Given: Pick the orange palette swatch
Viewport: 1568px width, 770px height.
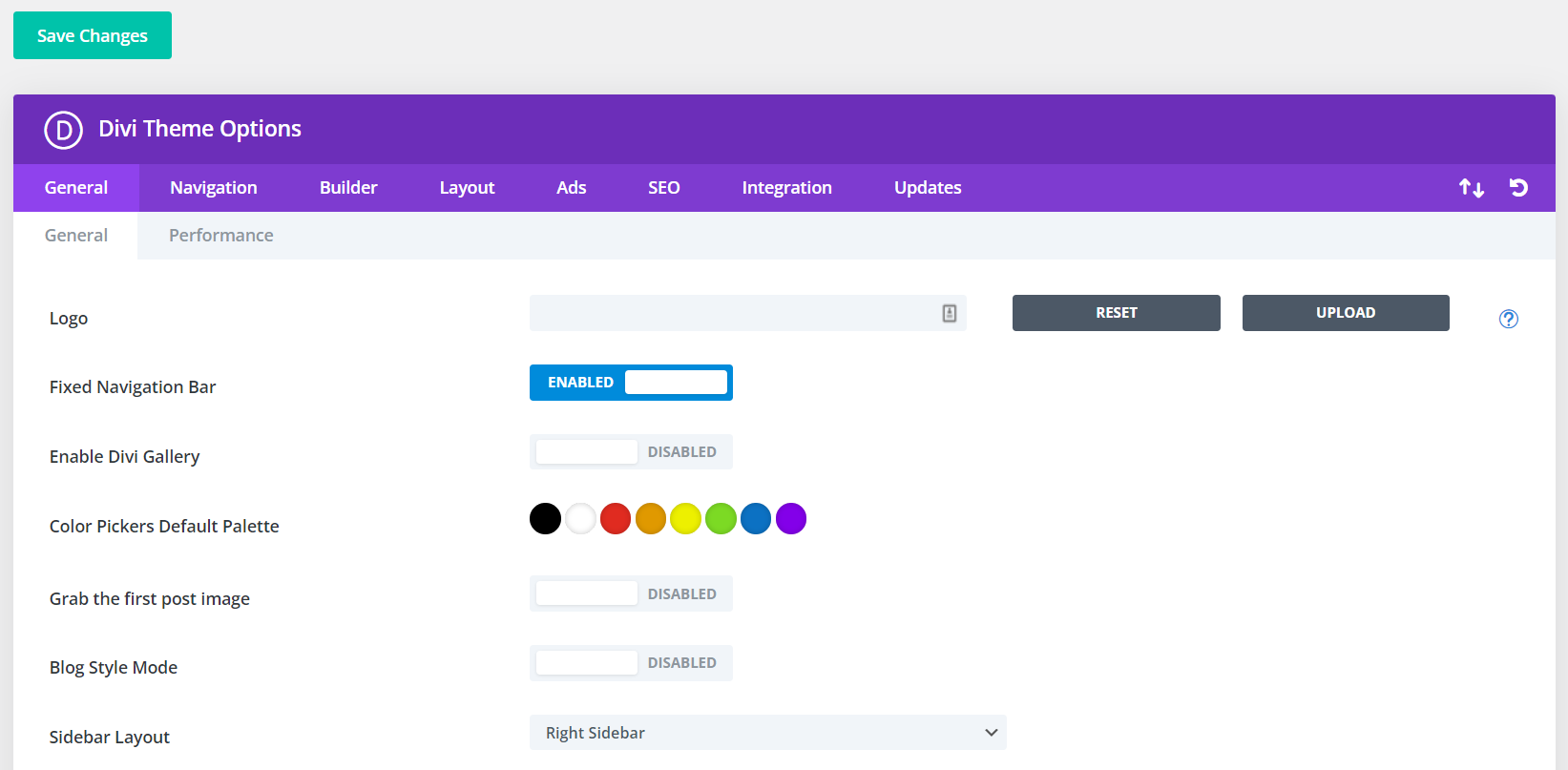Looking at the screenshot, I should [x=651, y=519].
